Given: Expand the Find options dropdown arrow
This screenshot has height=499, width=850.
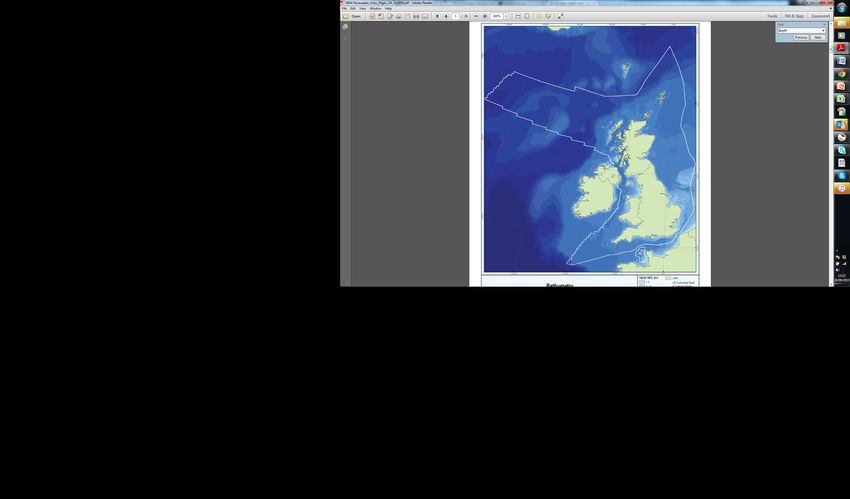Looking at the screenshot, I should (x=823, y=30).
